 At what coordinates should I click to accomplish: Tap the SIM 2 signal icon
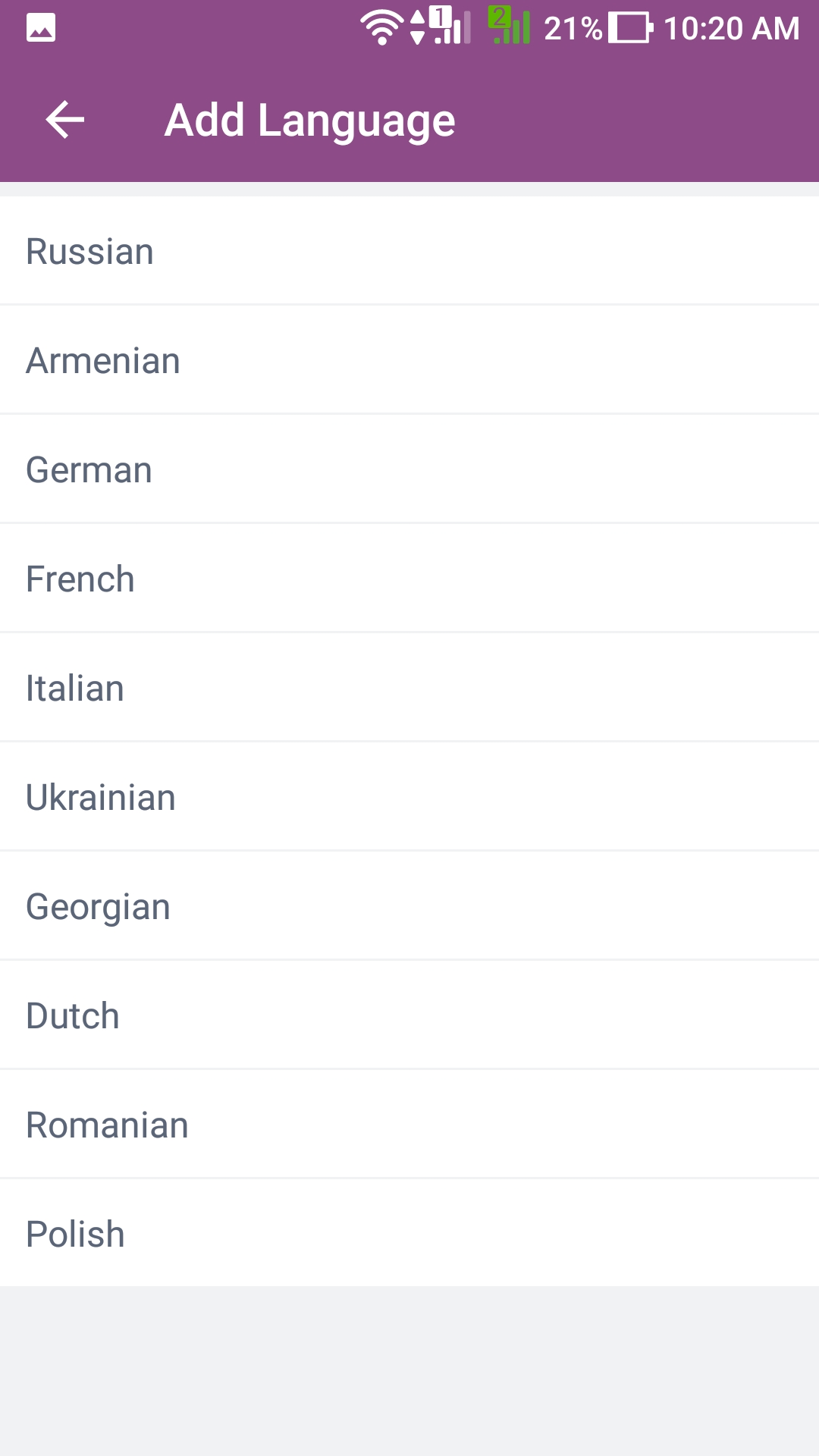point(509,27)
